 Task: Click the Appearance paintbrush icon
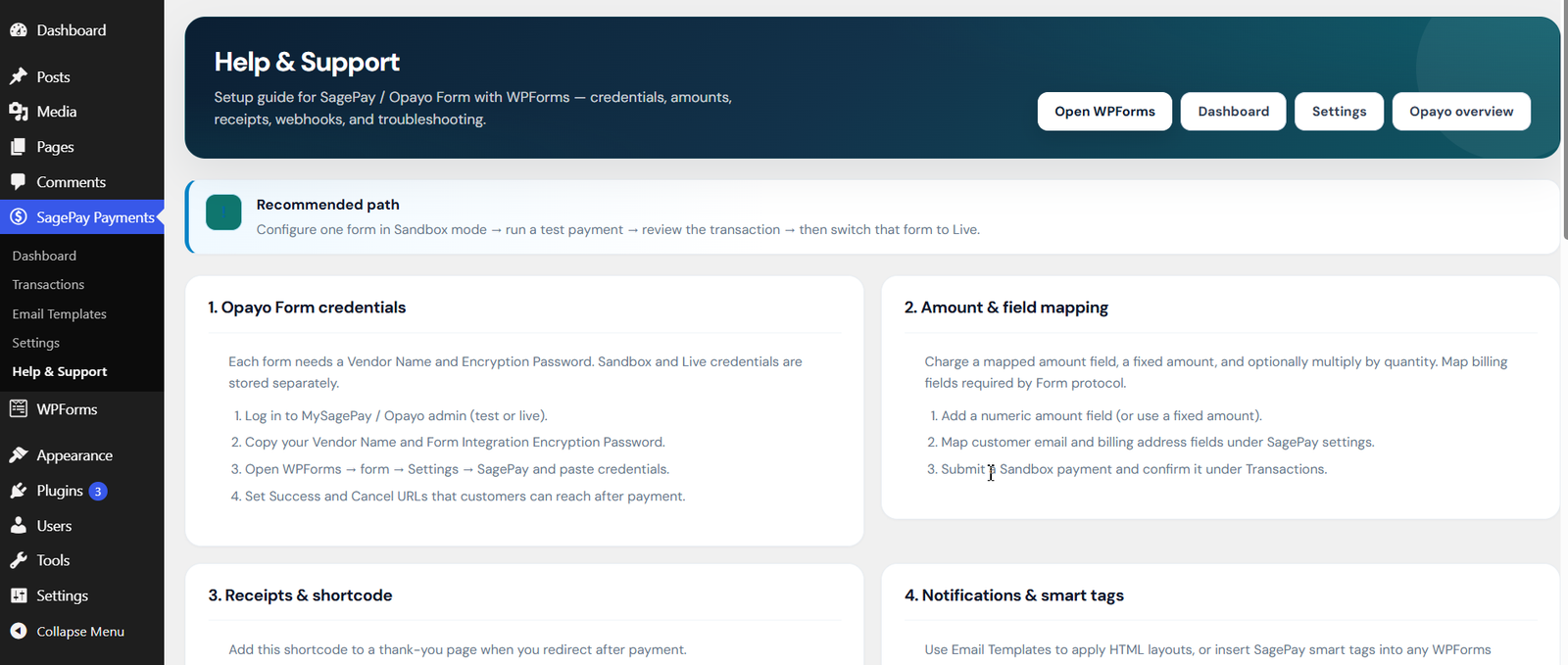[18, 455]
